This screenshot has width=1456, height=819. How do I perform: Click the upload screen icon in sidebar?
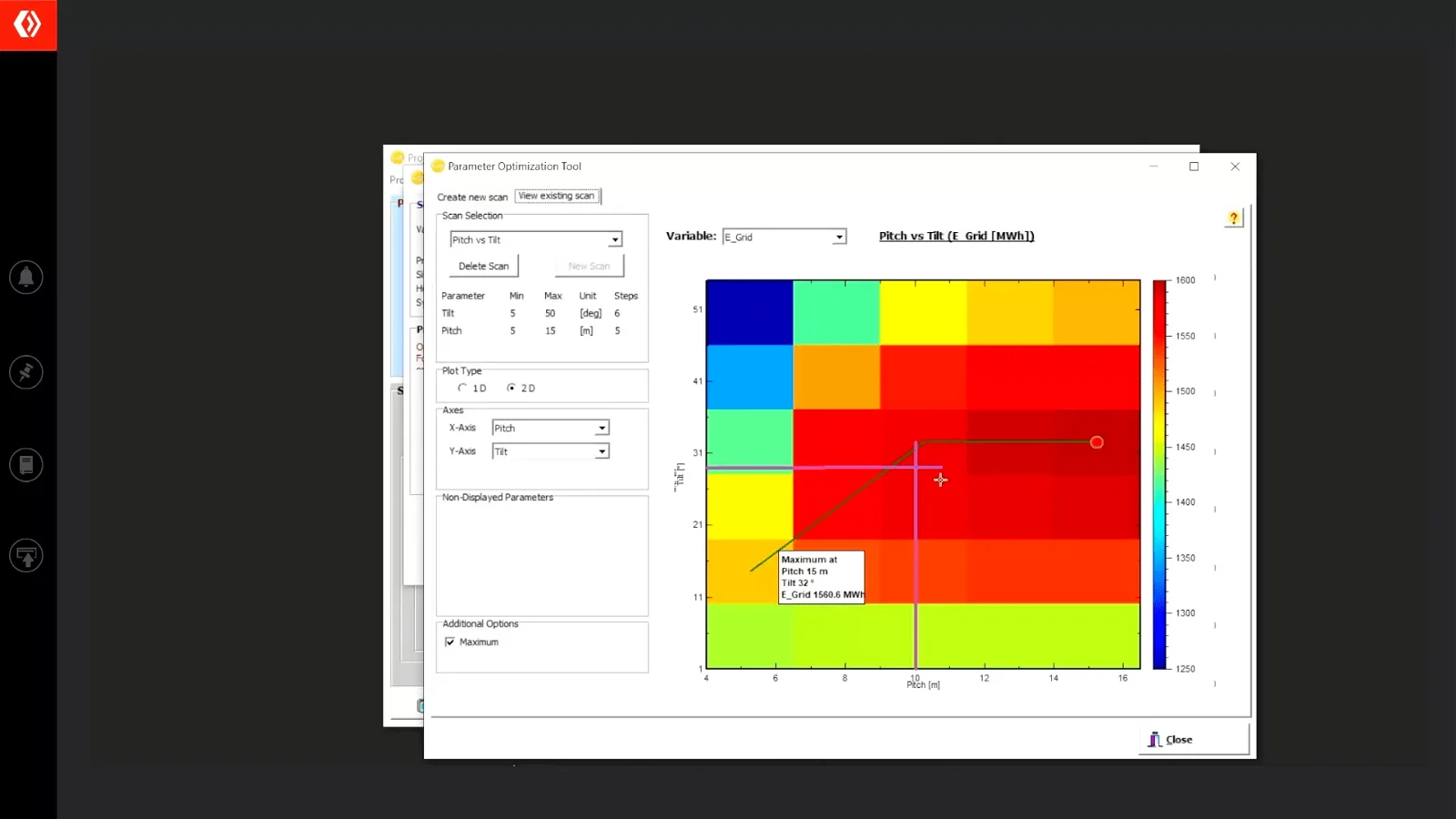click(x=26, y=555)
